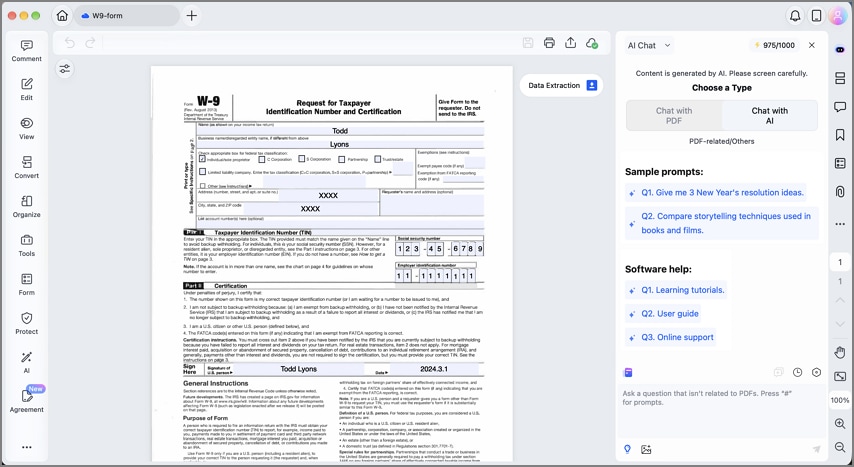Select prompt Q1 New Year's resolution ideas
This screenshot has height=467, width=854.
716,192
